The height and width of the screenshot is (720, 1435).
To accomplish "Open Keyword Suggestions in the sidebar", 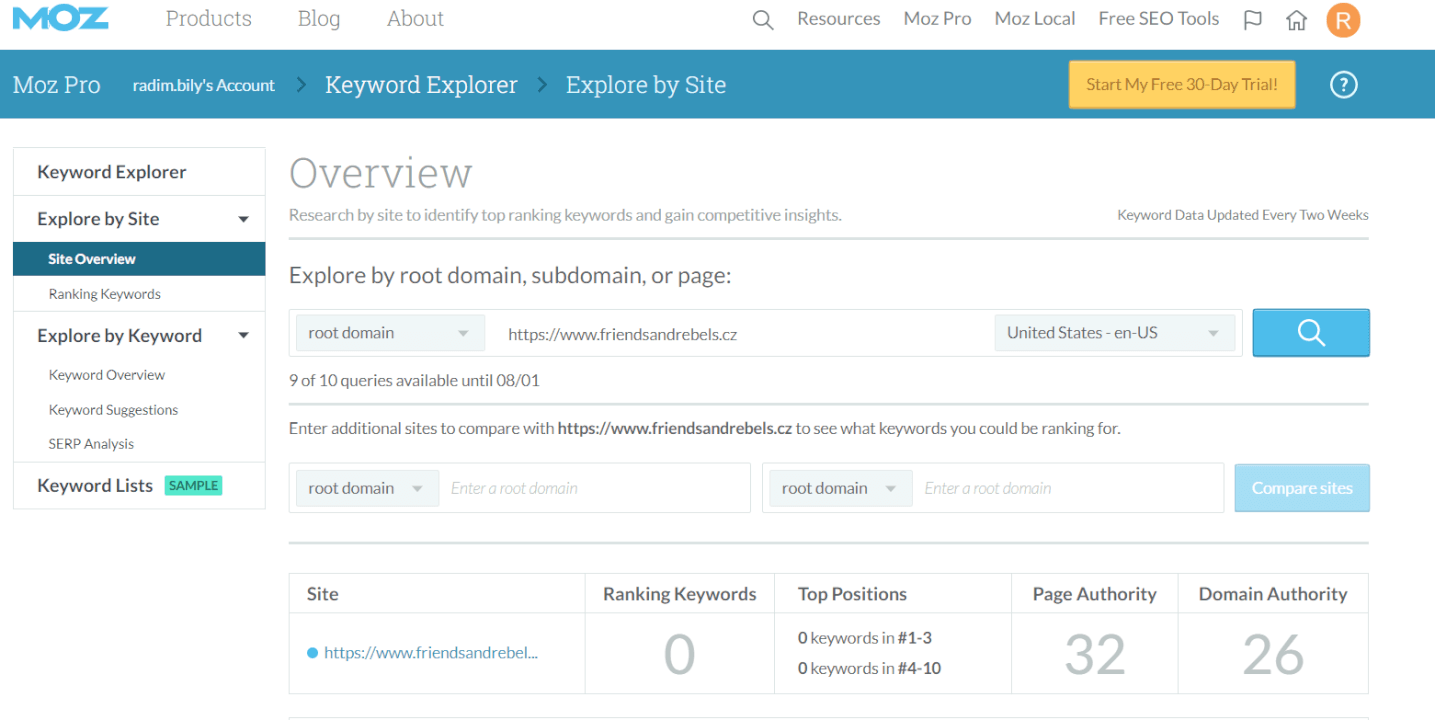I will click(x=113, y=410).
